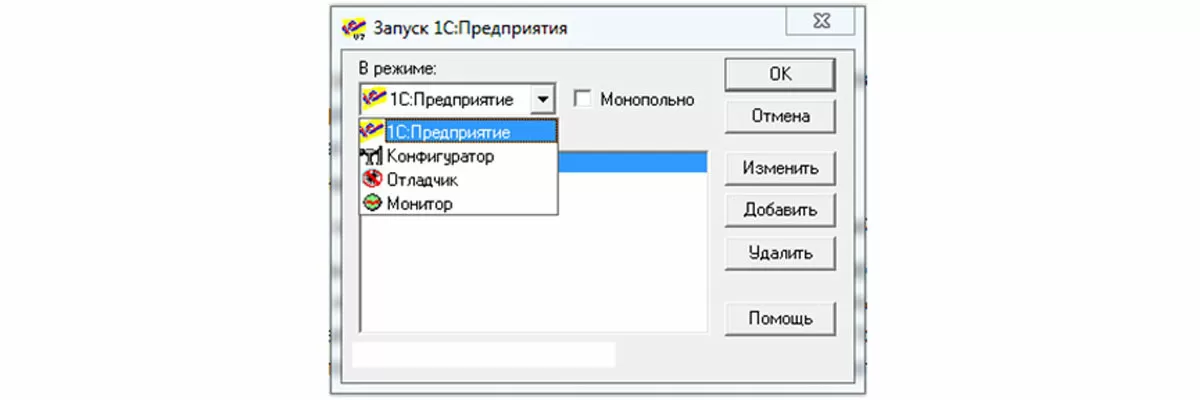This screenshot has width=1200, height=400.
Task: Pick the Отладчик text entry
Action: pos(422,180)
